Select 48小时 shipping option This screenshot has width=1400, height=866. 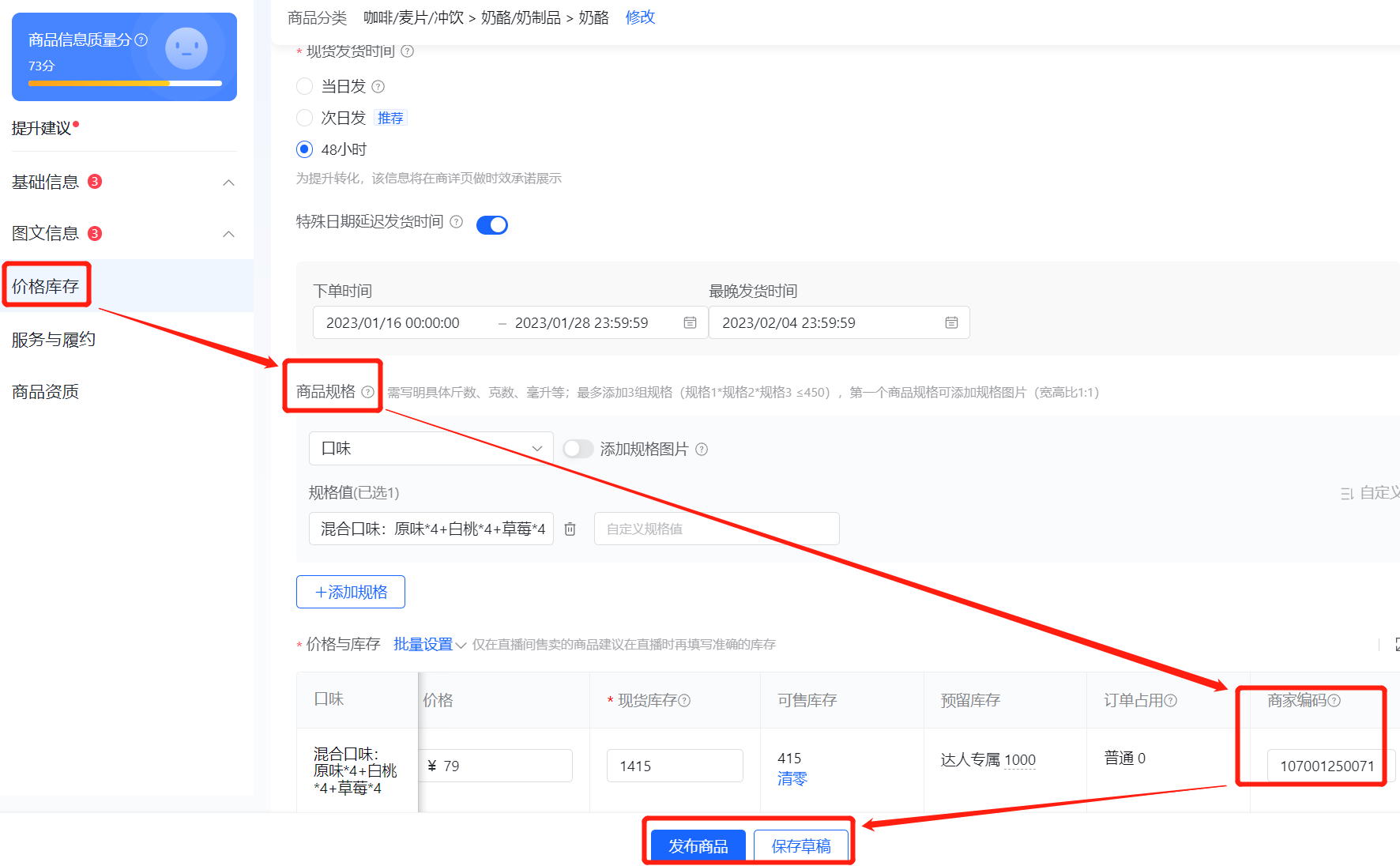[x=304, y=149]
